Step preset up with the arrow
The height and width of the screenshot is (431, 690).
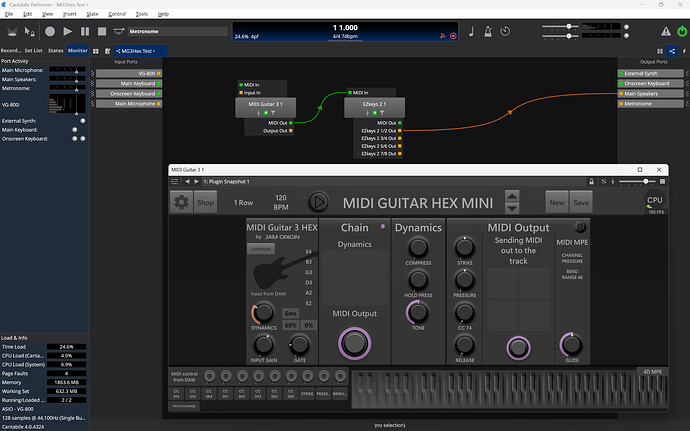tap(511, 197)
